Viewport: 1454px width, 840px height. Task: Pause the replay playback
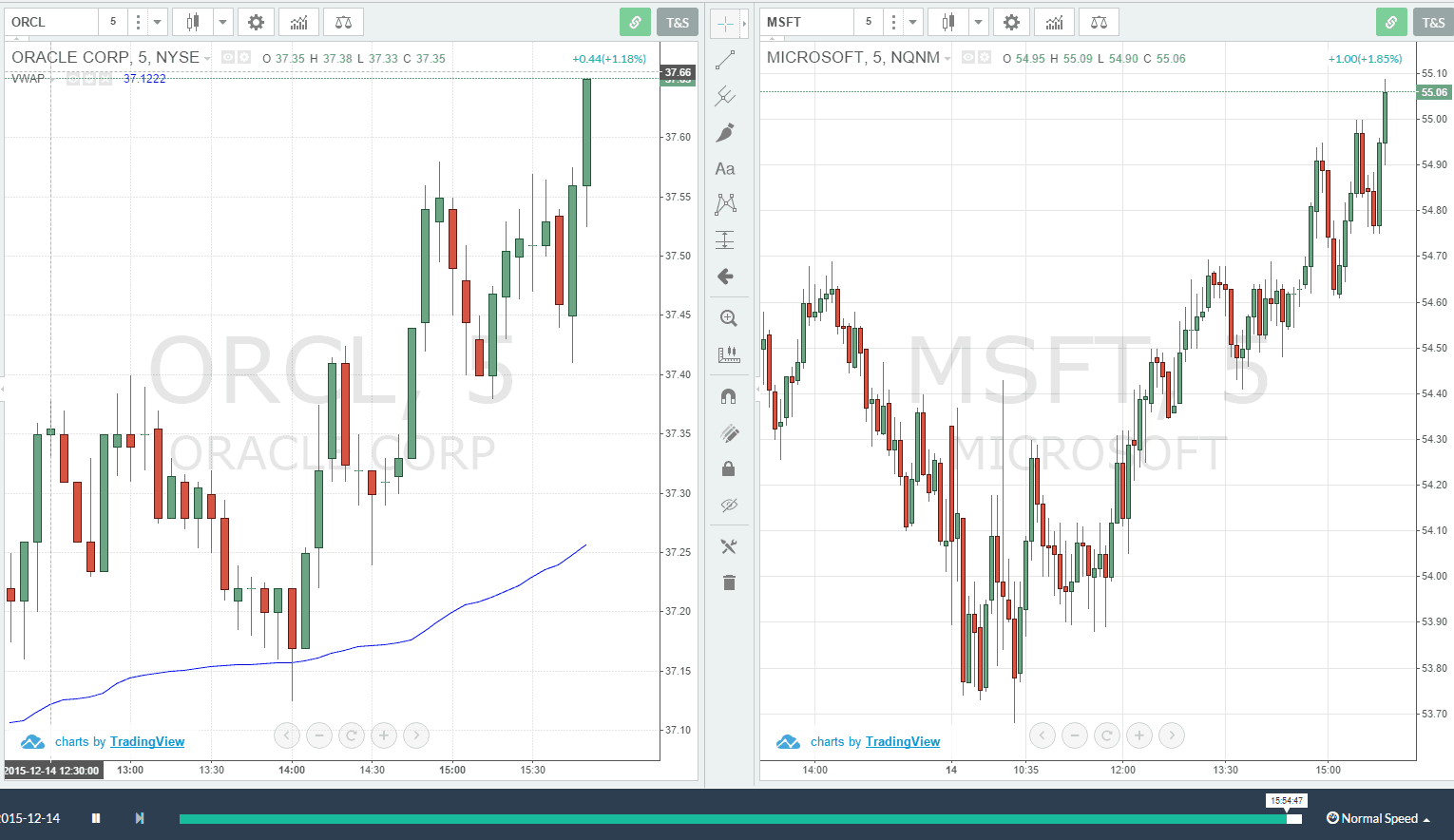pyautogui.click(x=95, y=818)
